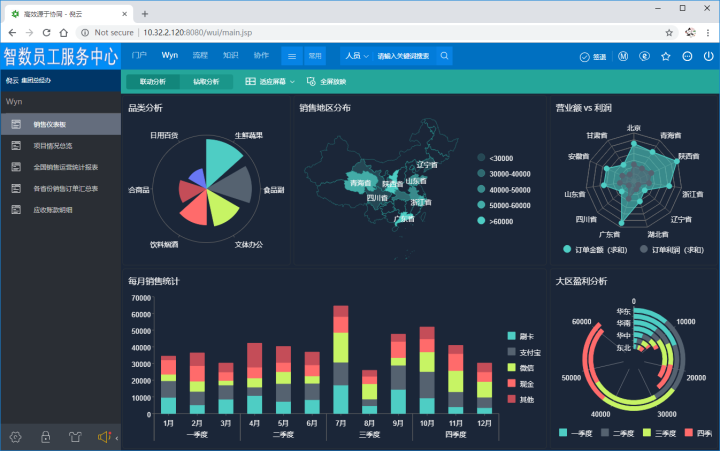Switch to the 流程 top menu
Screen dimensions: 720x451
coord(200,56)
